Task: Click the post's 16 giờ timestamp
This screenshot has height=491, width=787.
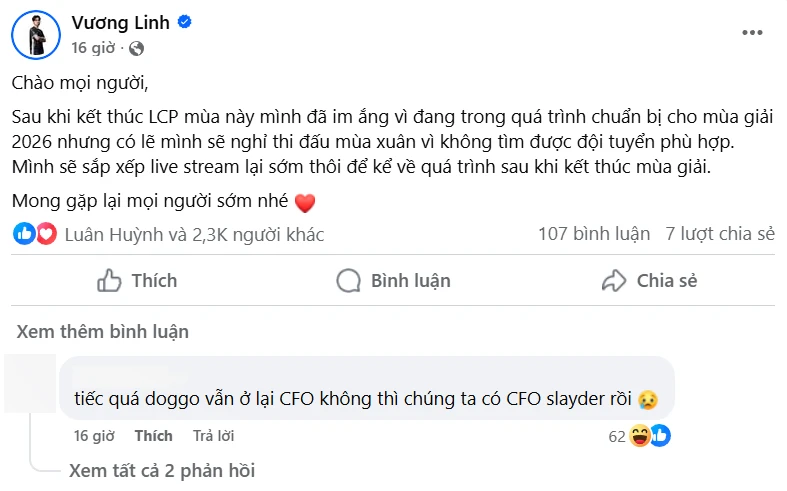Action: [x=94, y=48]
